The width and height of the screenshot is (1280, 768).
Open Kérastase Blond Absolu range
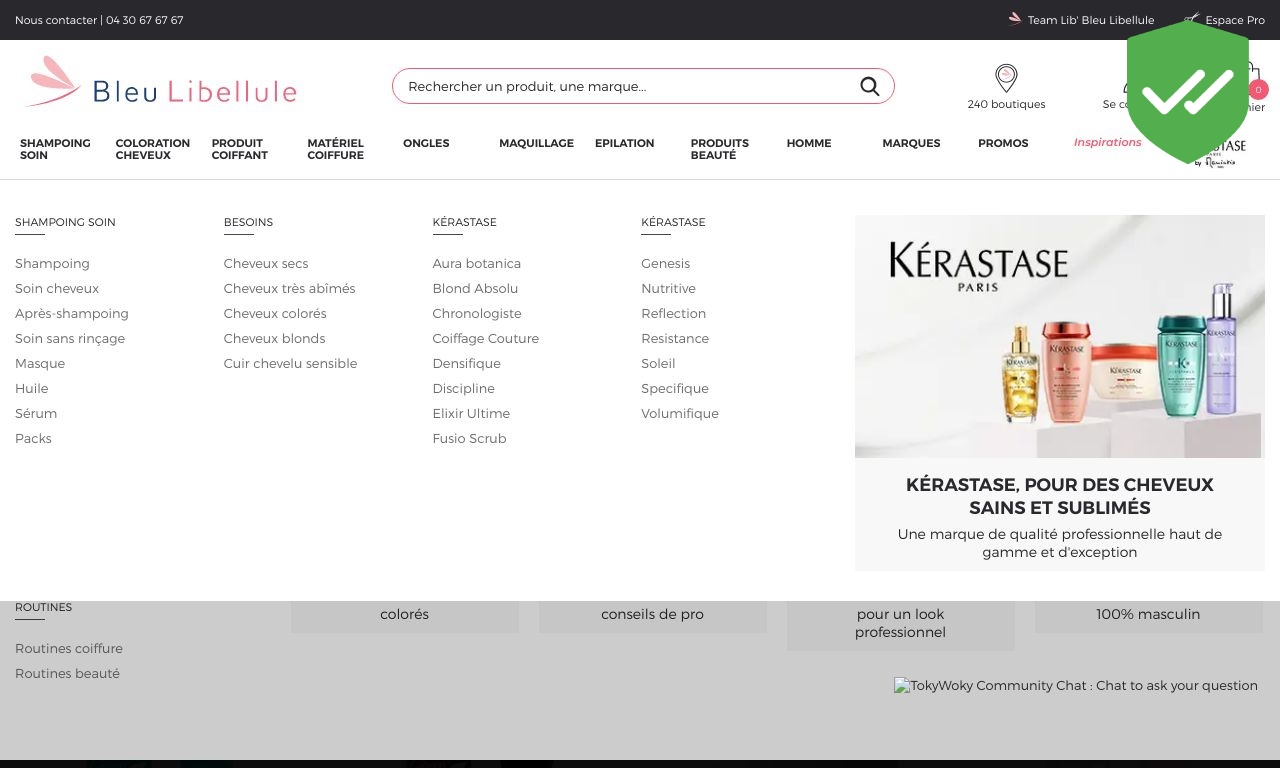coord(475,288)
